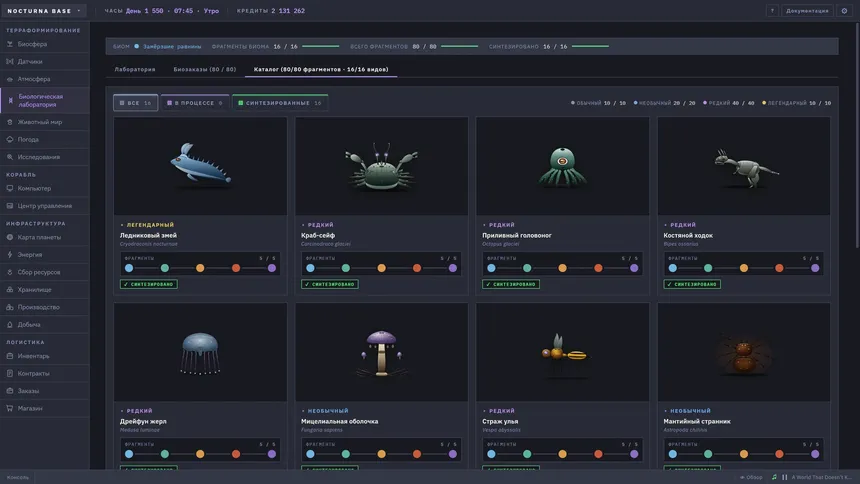
Task: Filter by РЕДКИЙ rarity legend
Action: (728, 103)
